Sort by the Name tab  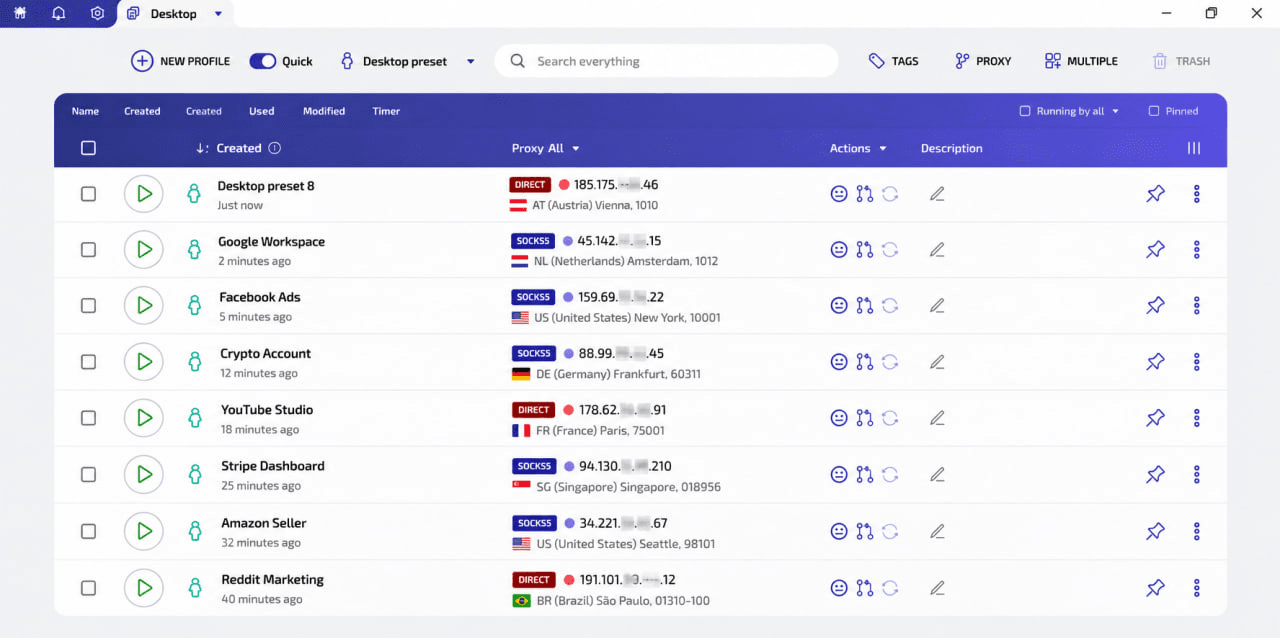pyautogui.click(x=85, y=111)
